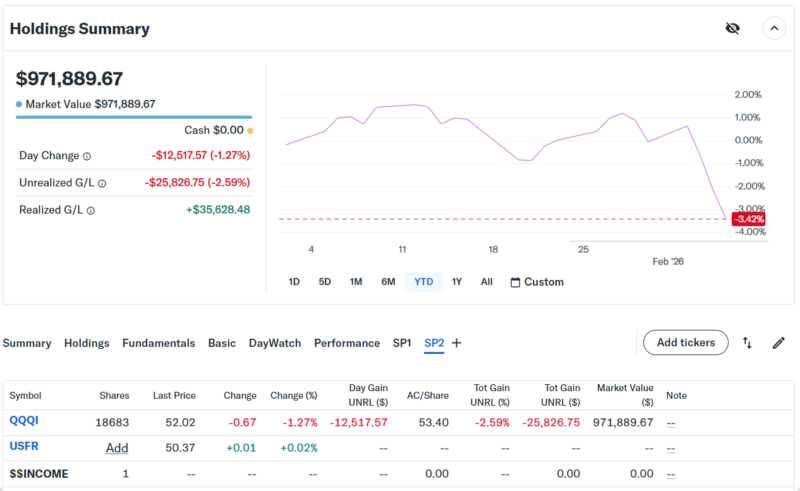Click the Add tickers button
This screenshot has width=800, height=491.
(x=685, y=343)
